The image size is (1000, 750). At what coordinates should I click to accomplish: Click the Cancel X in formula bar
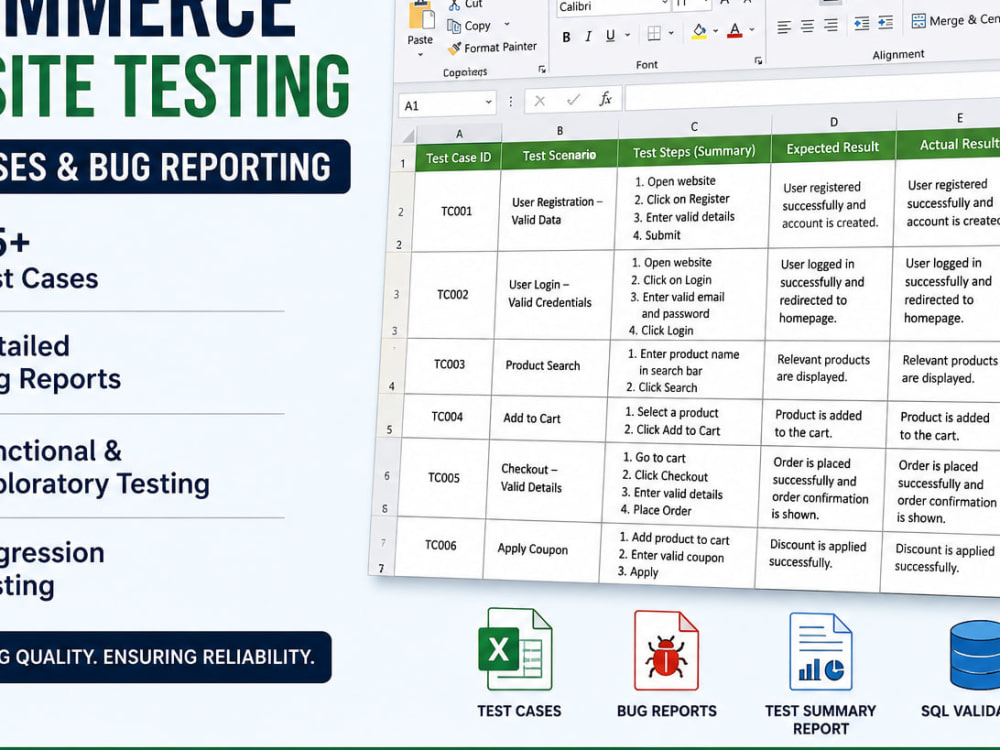coord(540,101)
